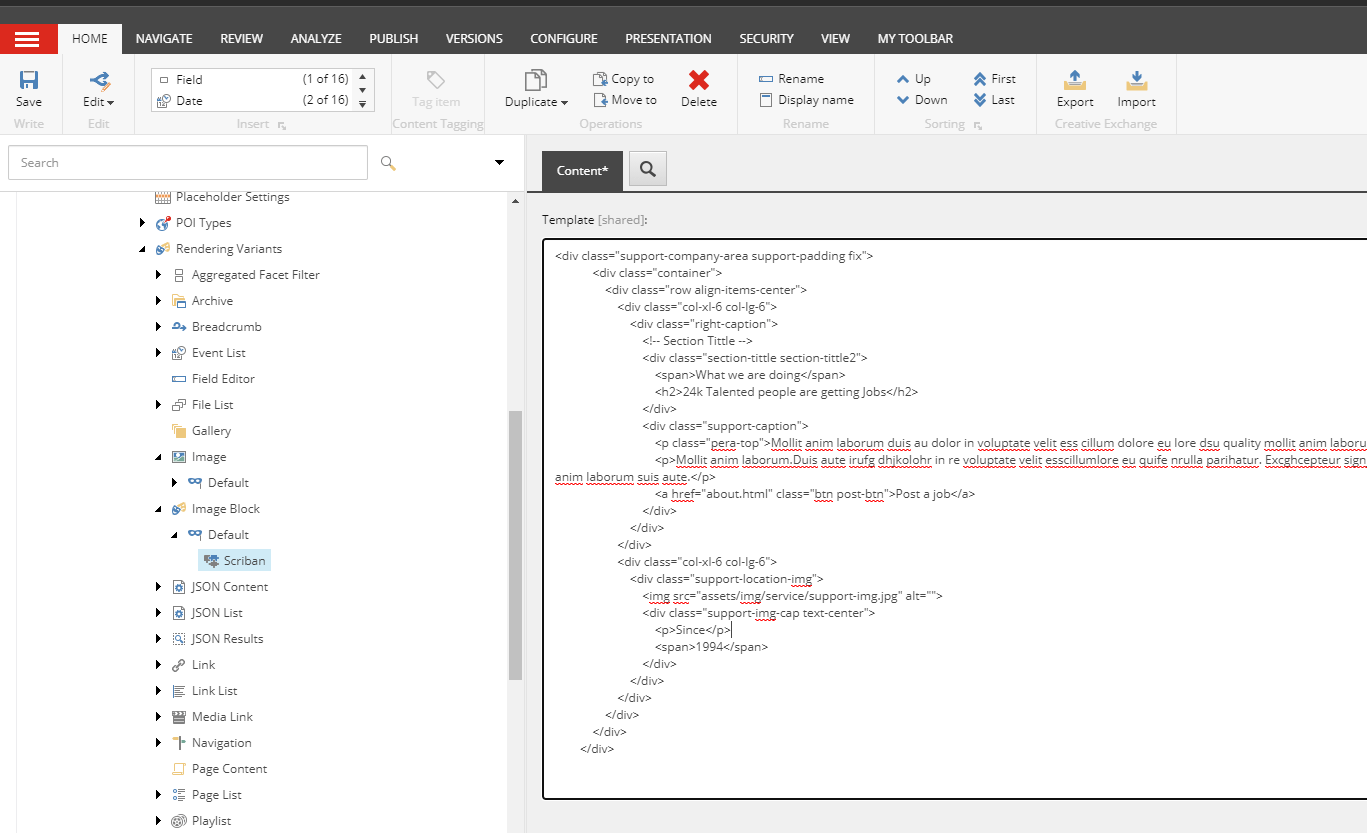Select the Move to icon
This screenshot has width=1367, height=833.
(x=625, y=99)
